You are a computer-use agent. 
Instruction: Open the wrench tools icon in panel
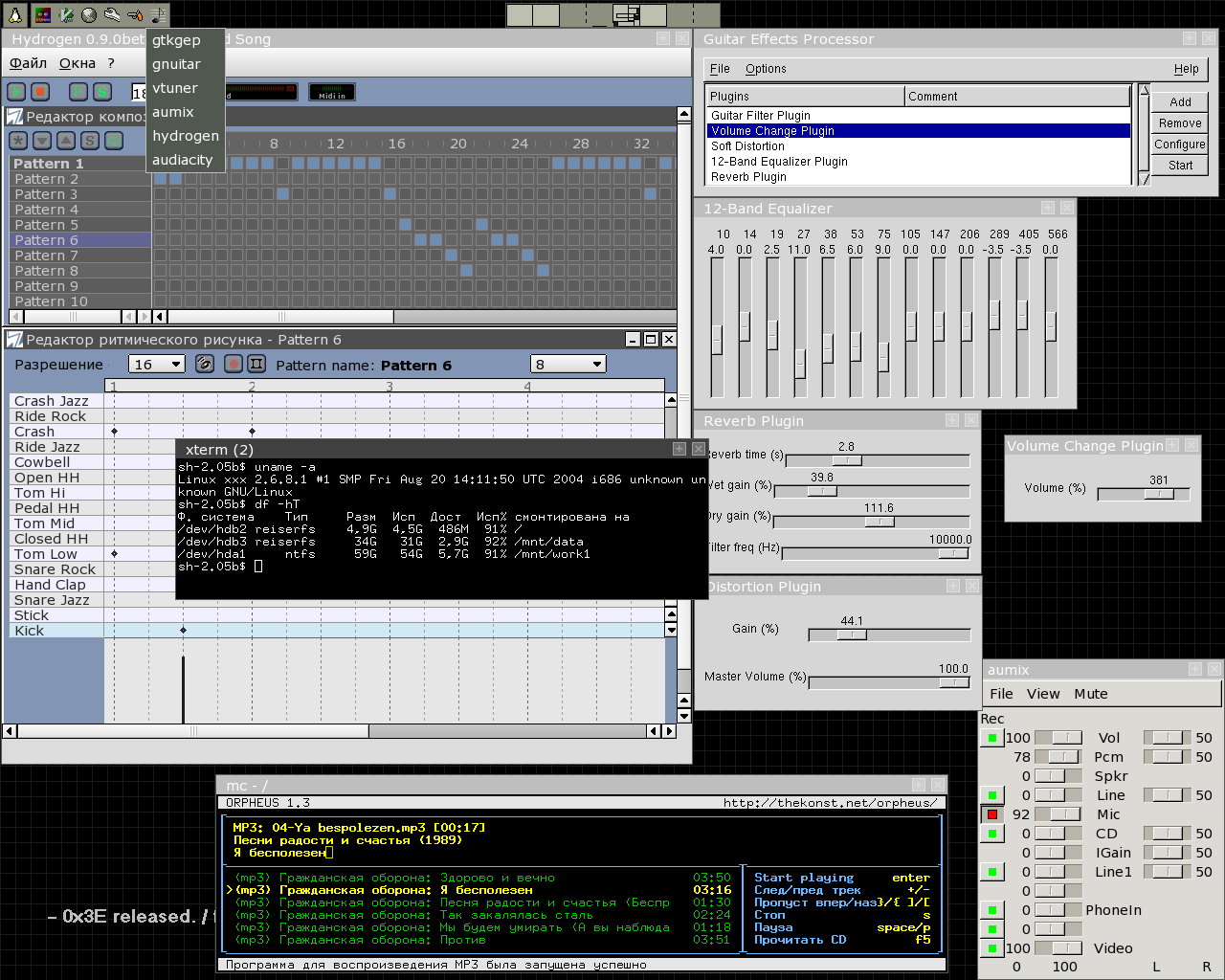coord(112,14)
